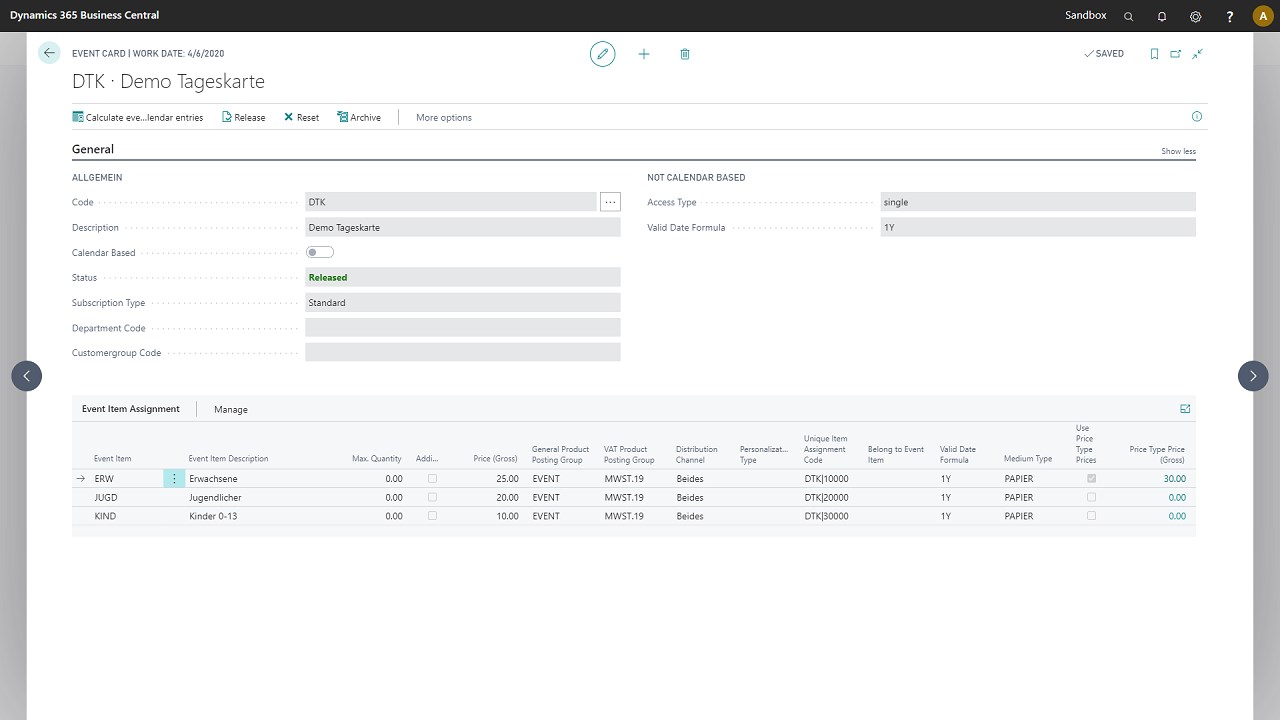
Task: Click Medium Type column header
Action: [x=1028, y=459]
